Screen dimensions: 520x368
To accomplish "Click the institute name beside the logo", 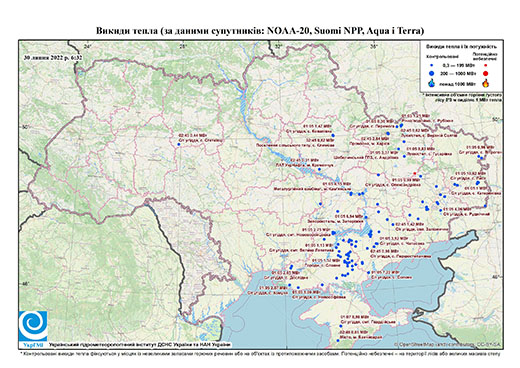I will tap(140, 344).
